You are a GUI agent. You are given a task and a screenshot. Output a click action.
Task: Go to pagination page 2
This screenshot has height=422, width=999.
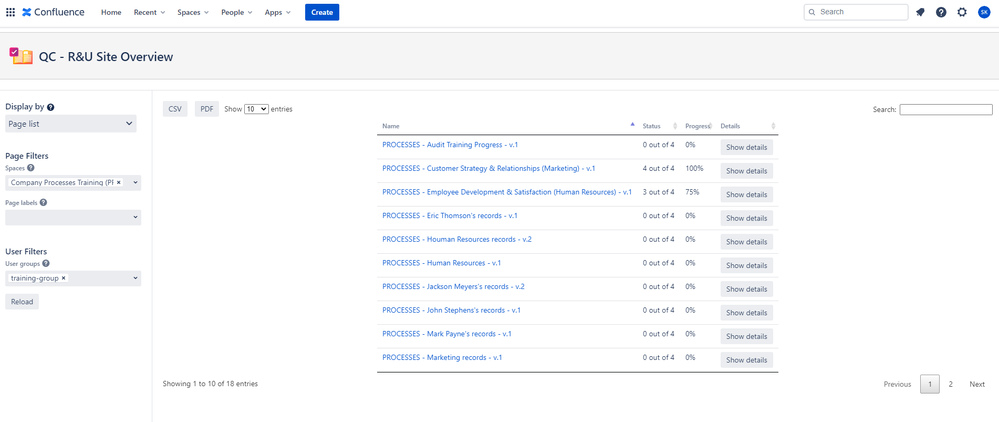(951, 384)
